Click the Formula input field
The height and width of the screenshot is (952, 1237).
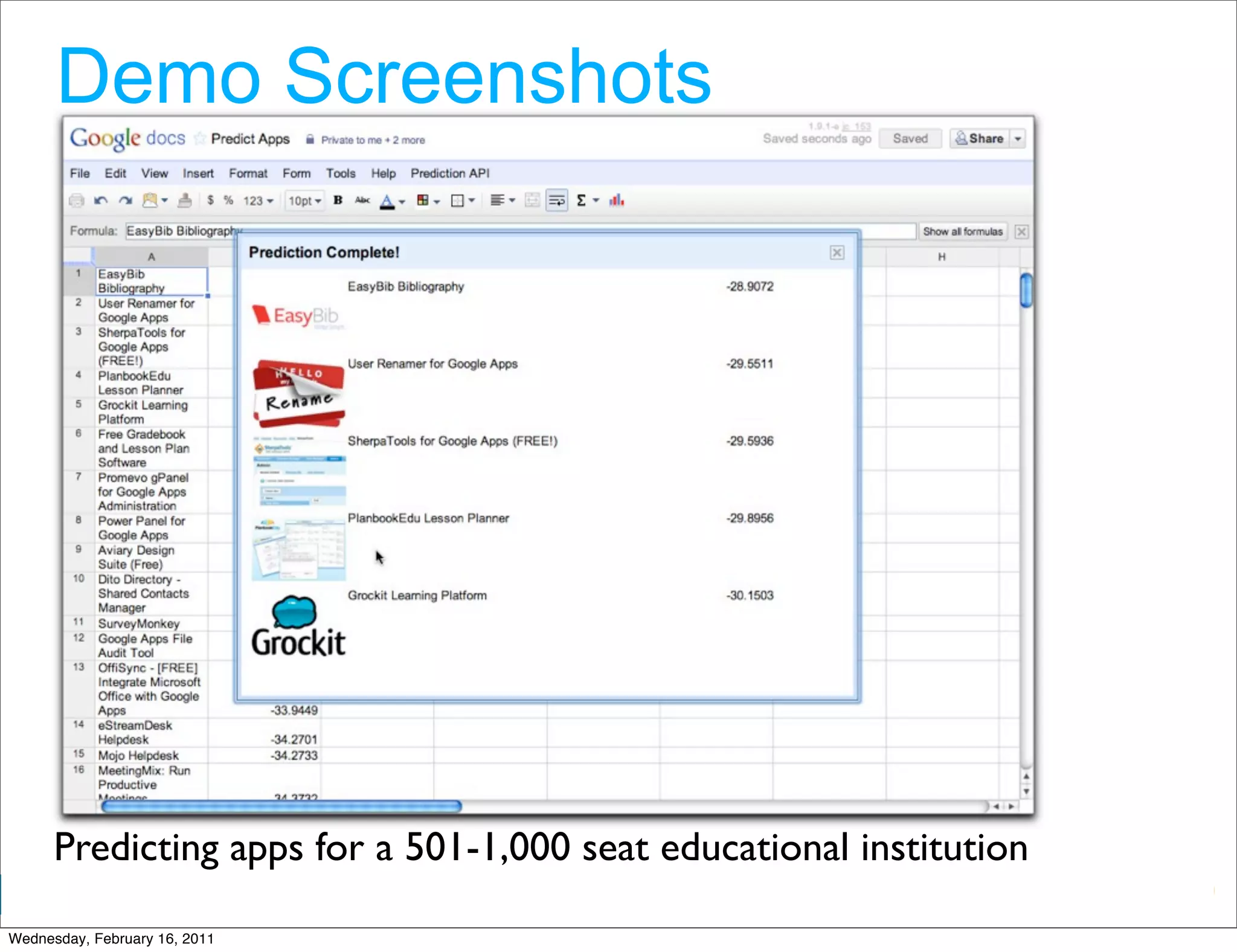(521, 231)
